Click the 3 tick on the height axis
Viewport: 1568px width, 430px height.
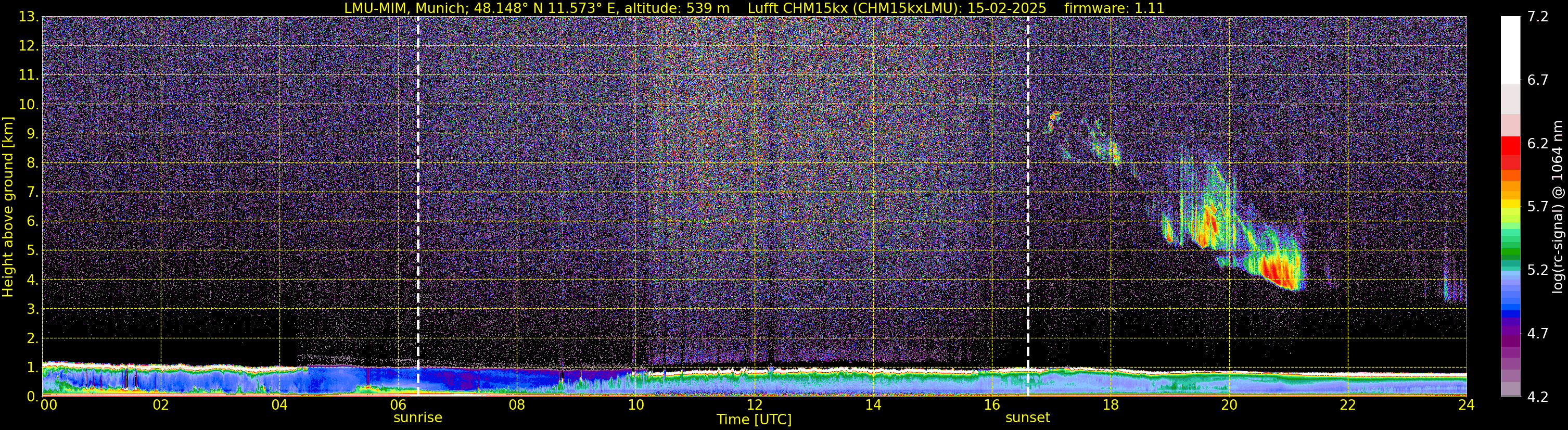click(x=32, y=309)
